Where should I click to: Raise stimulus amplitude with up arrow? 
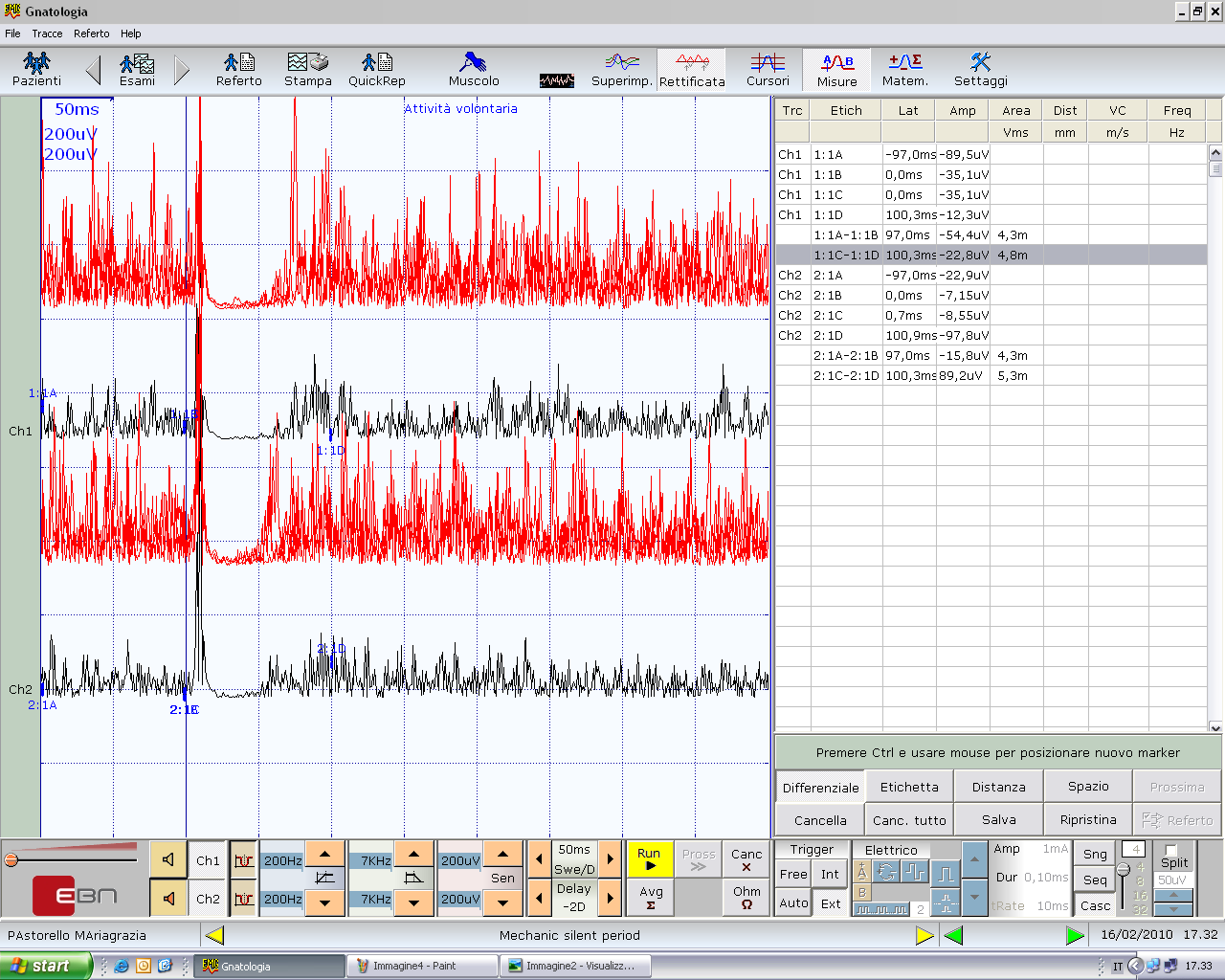pyautogui.click(x=974, y=859)
